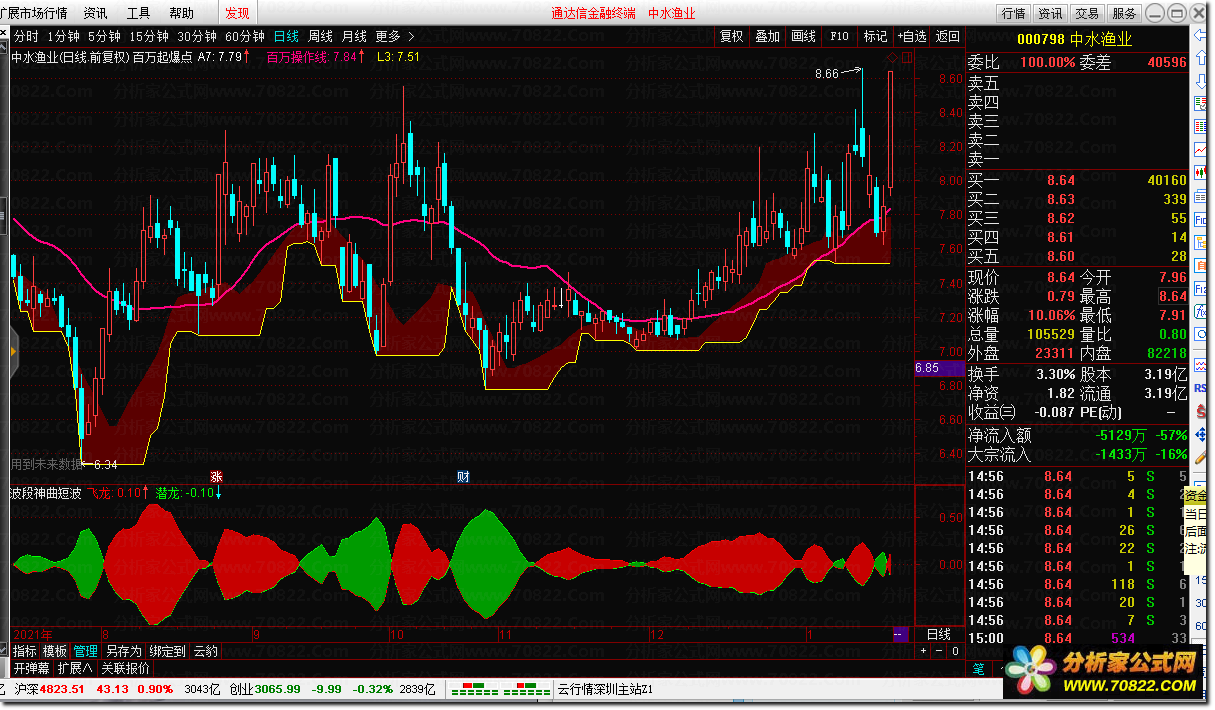Expand the 更多 periods dropdown

pos(394,36)
